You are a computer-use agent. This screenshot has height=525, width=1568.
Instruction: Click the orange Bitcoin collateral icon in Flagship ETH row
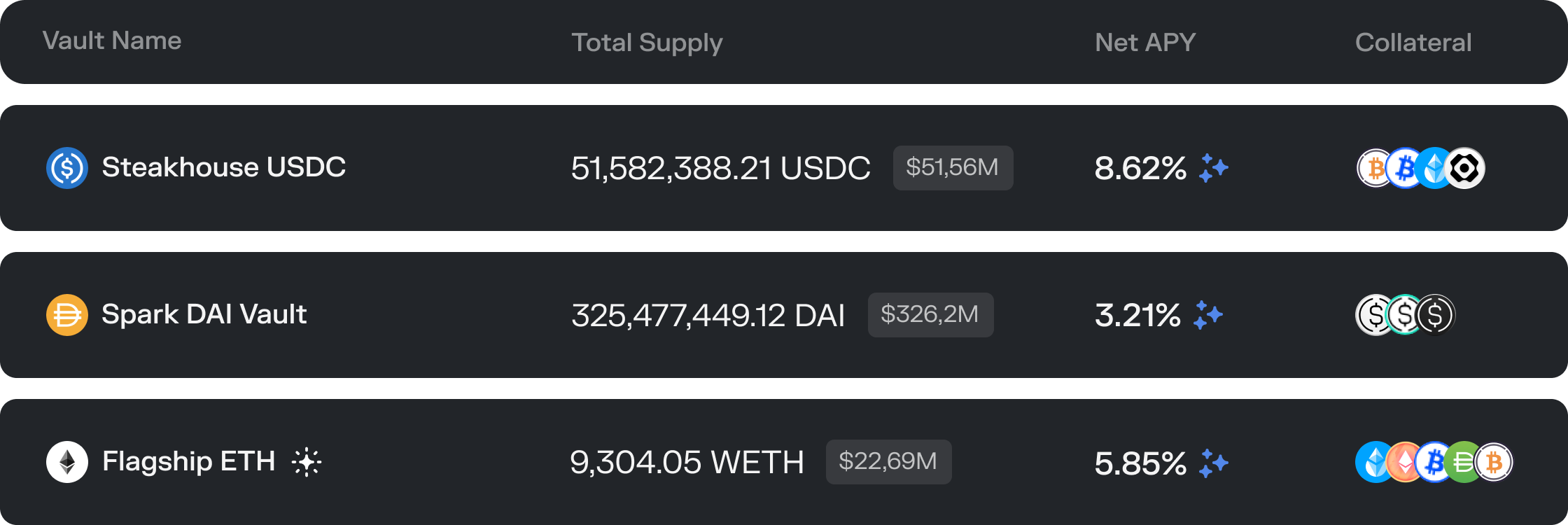(x=1494, y=462)
